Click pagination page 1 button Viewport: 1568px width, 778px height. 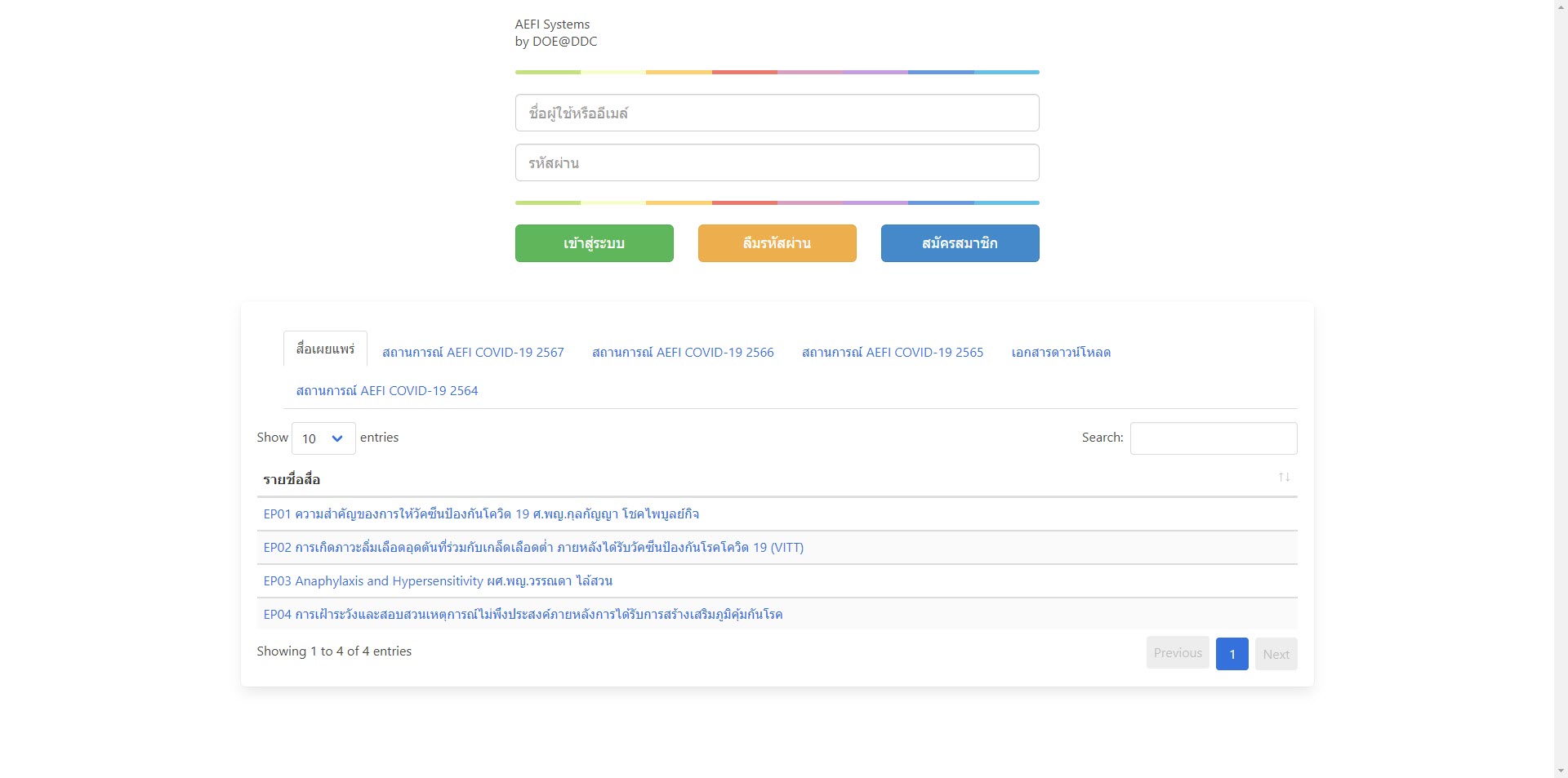[x=1232, y=654]
